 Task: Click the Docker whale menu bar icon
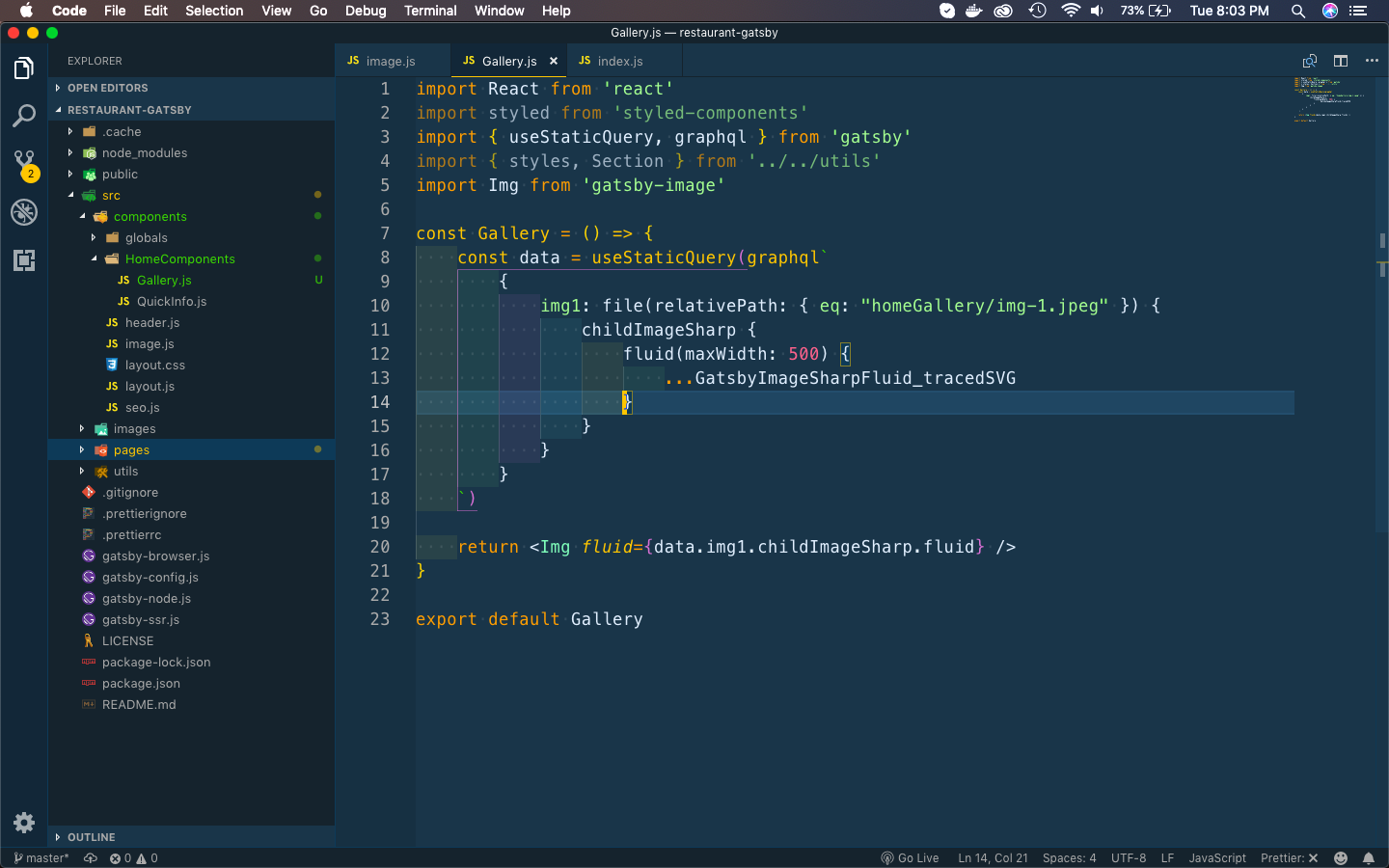(x=974, y=11)
